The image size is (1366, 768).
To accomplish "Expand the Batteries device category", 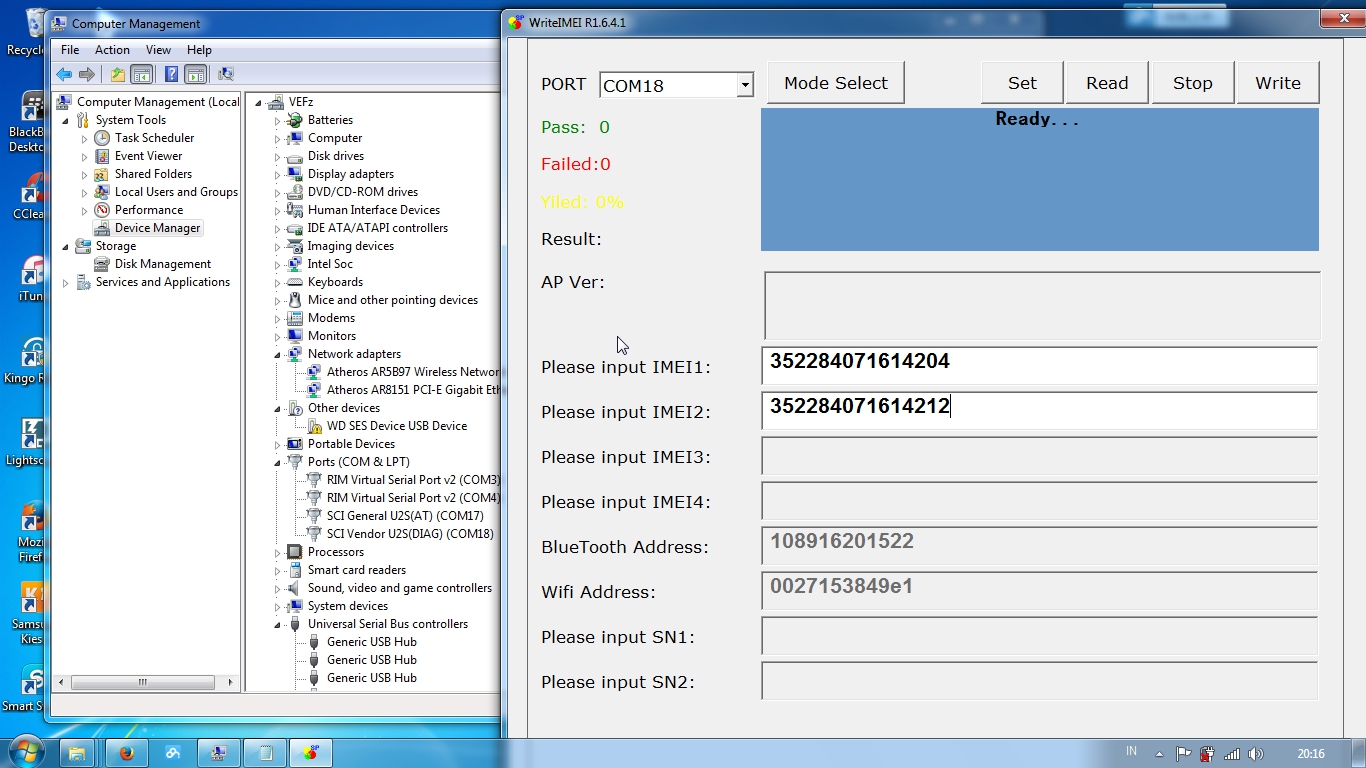I will (278, 120).
